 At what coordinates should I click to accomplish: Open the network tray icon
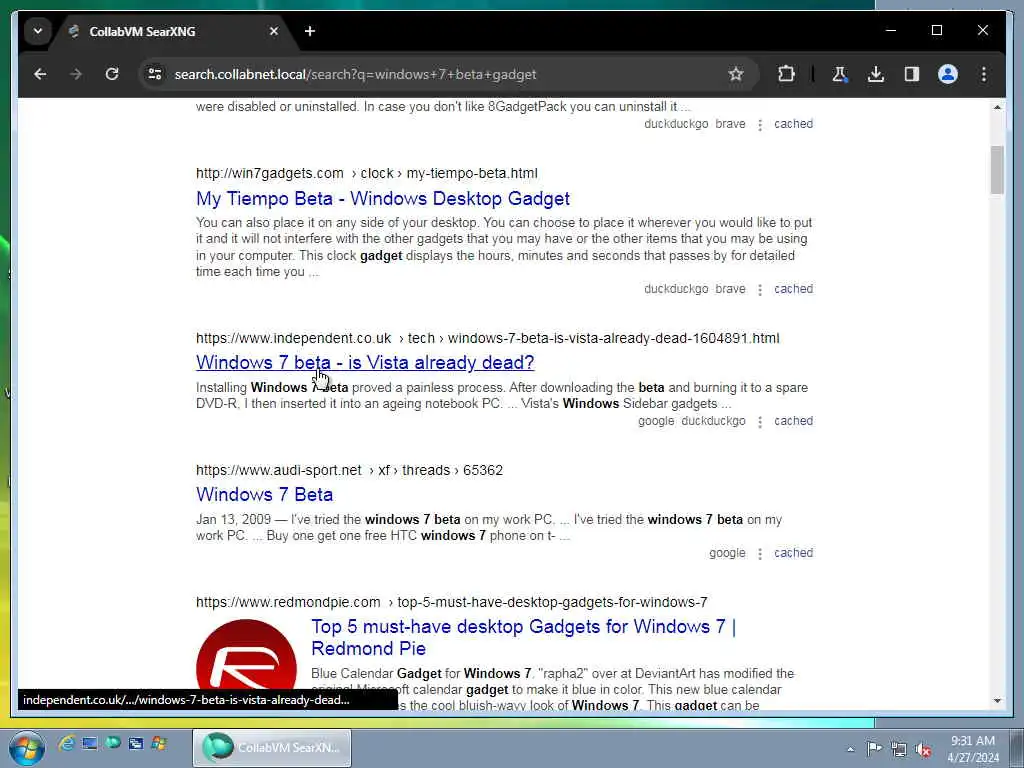pyautogui.click(x=899, y=749)
